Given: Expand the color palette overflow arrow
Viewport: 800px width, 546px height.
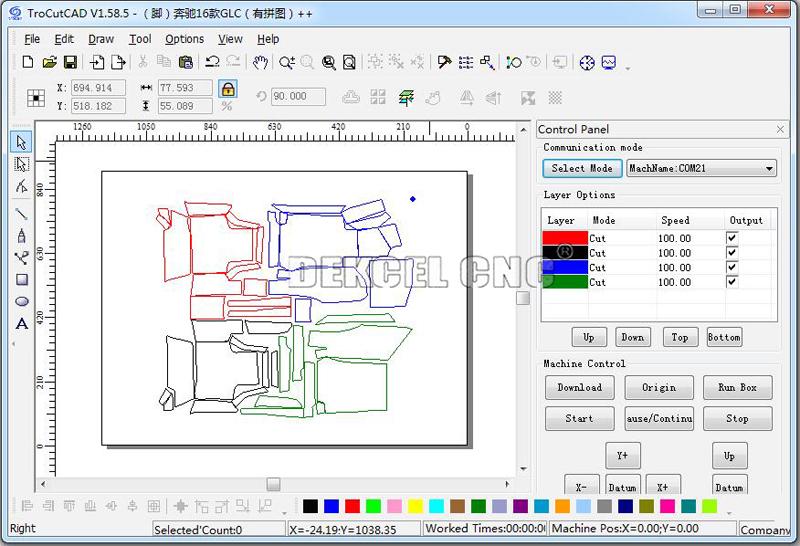Looking at the screenshot, I should pyautogui.click(x=729, y=513).
